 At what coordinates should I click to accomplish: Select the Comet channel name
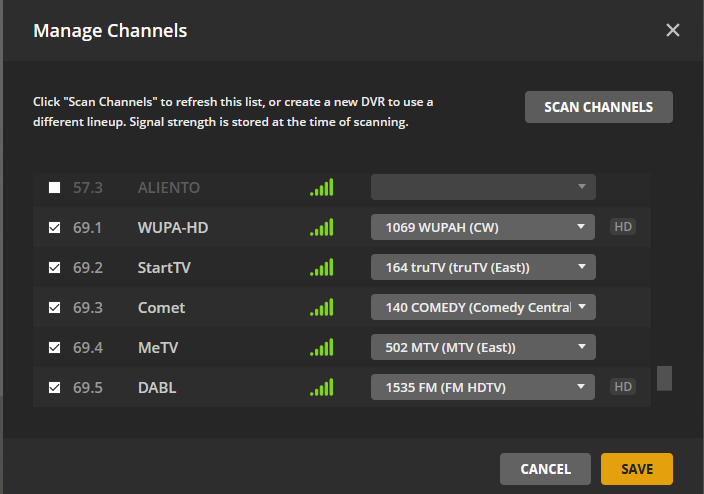161,307
